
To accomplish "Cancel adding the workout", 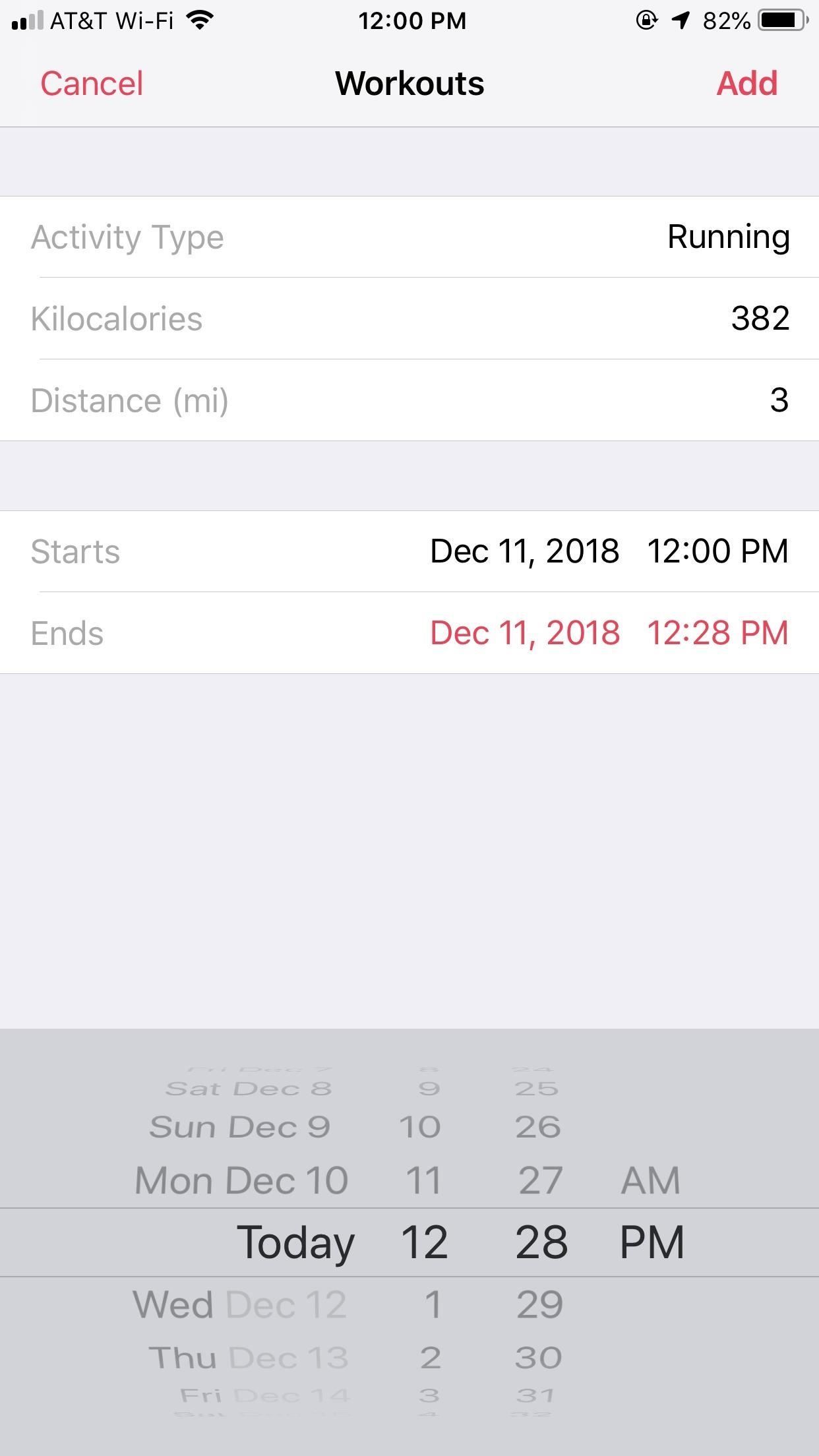I will pos(92,84).
